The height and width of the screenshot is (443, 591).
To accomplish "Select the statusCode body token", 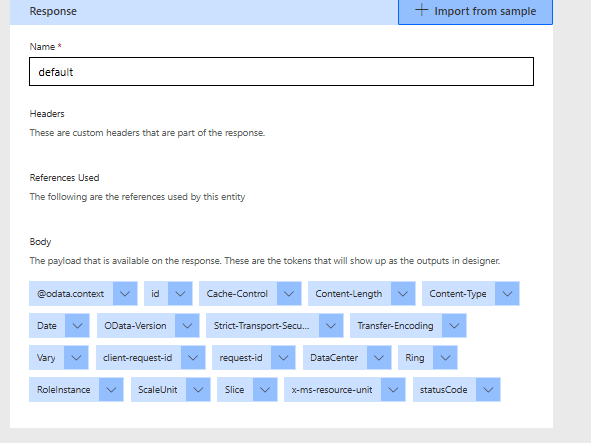I will click(x=444, y=390).
